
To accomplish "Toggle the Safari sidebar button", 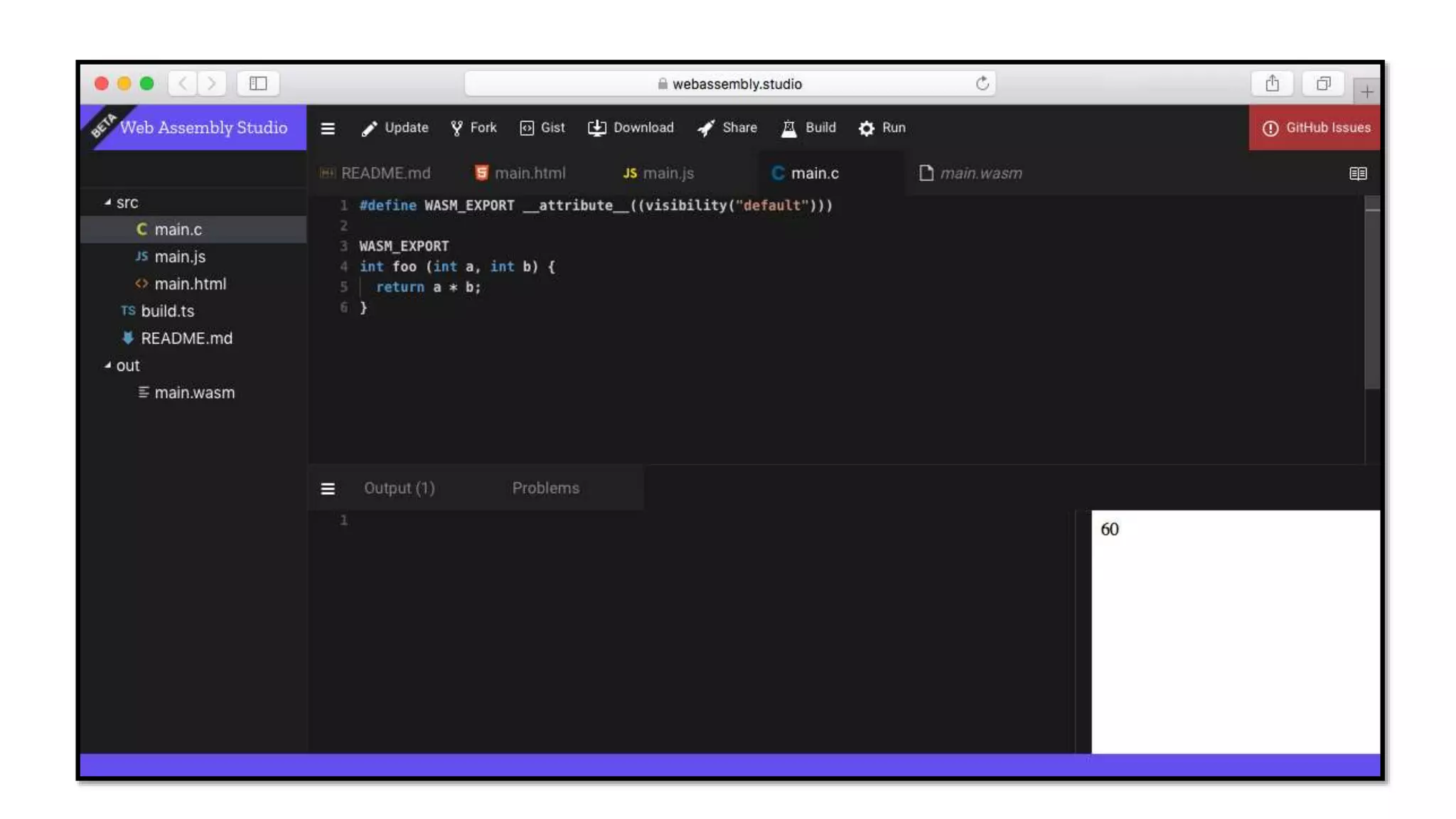I will click(x=257, y=84).
